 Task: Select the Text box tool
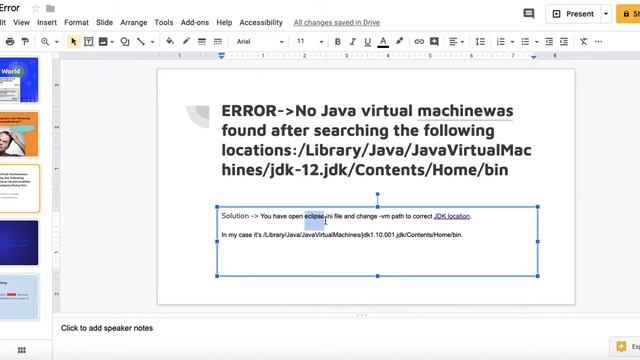point(89,42)
